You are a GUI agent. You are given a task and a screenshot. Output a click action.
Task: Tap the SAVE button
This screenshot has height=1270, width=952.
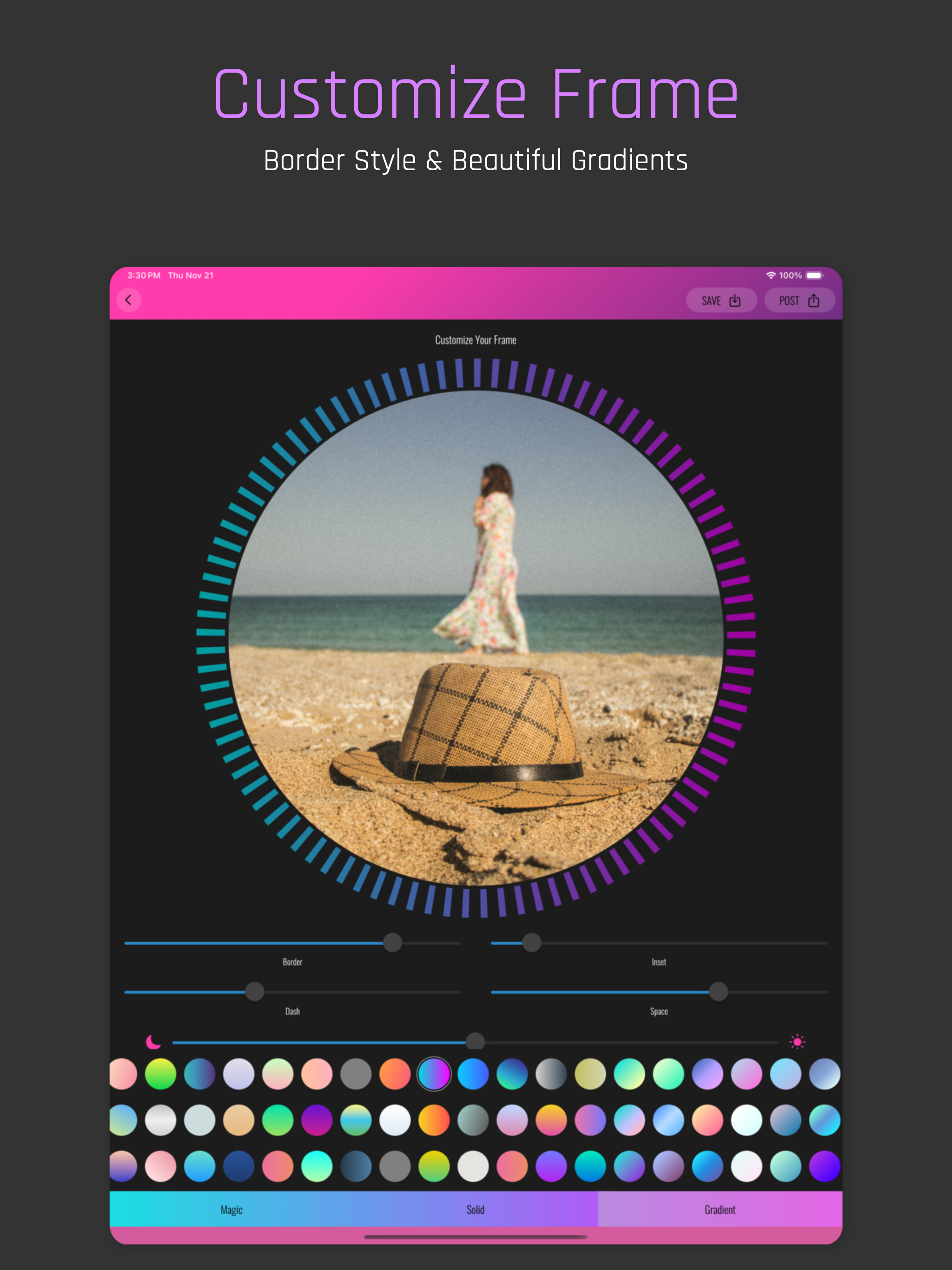tap(721, 300)
